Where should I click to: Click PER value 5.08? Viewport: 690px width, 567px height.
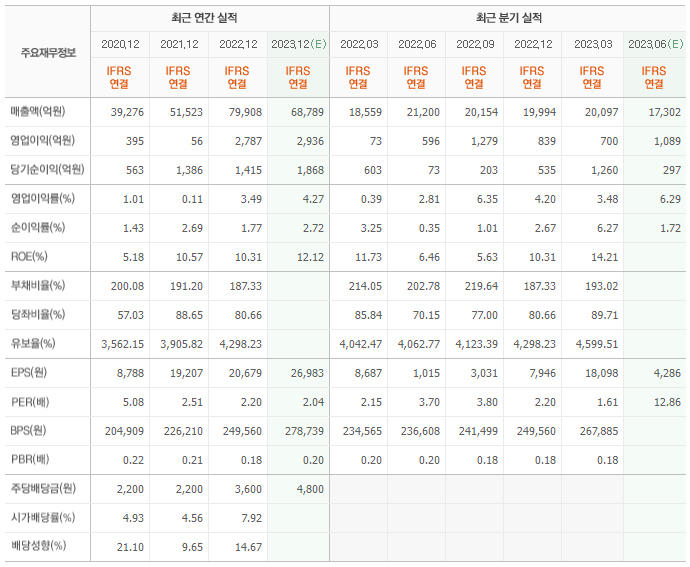click(x=133, y=402)
